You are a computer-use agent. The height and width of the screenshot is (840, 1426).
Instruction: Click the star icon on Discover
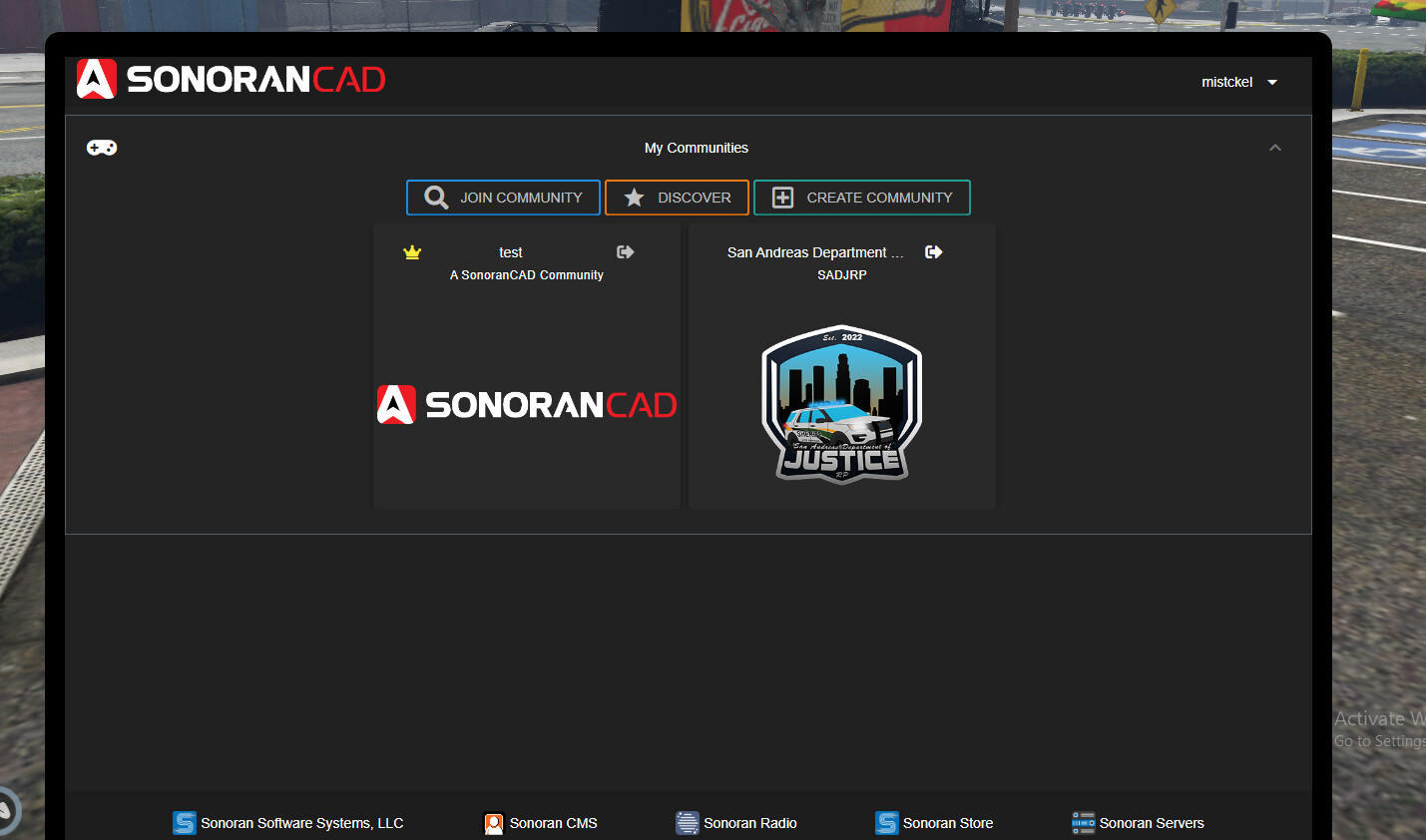coord(634,198)
